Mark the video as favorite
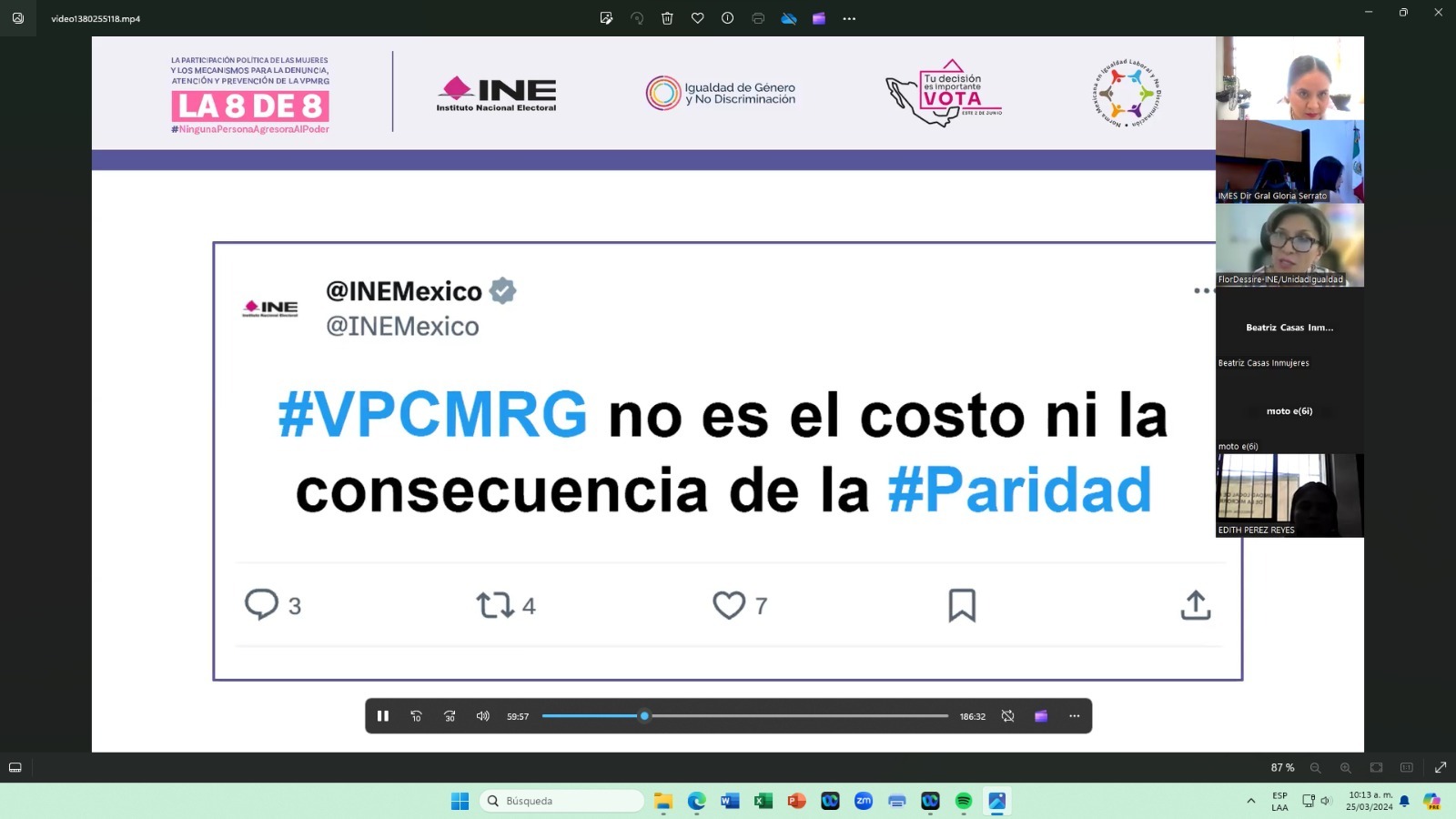Image resolution: width=1456 pixels, height=819 pixels. 697,18
